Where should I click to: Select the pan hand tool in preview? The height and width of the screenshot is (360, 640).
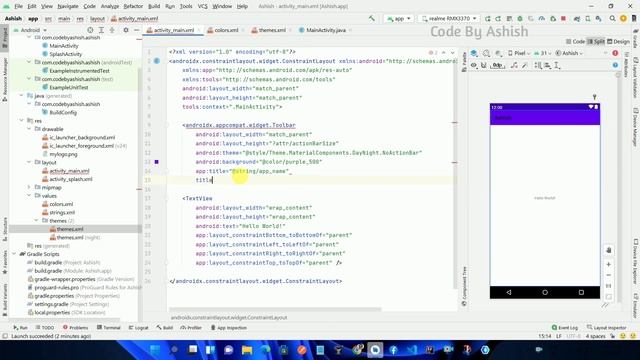click(608, 250)
